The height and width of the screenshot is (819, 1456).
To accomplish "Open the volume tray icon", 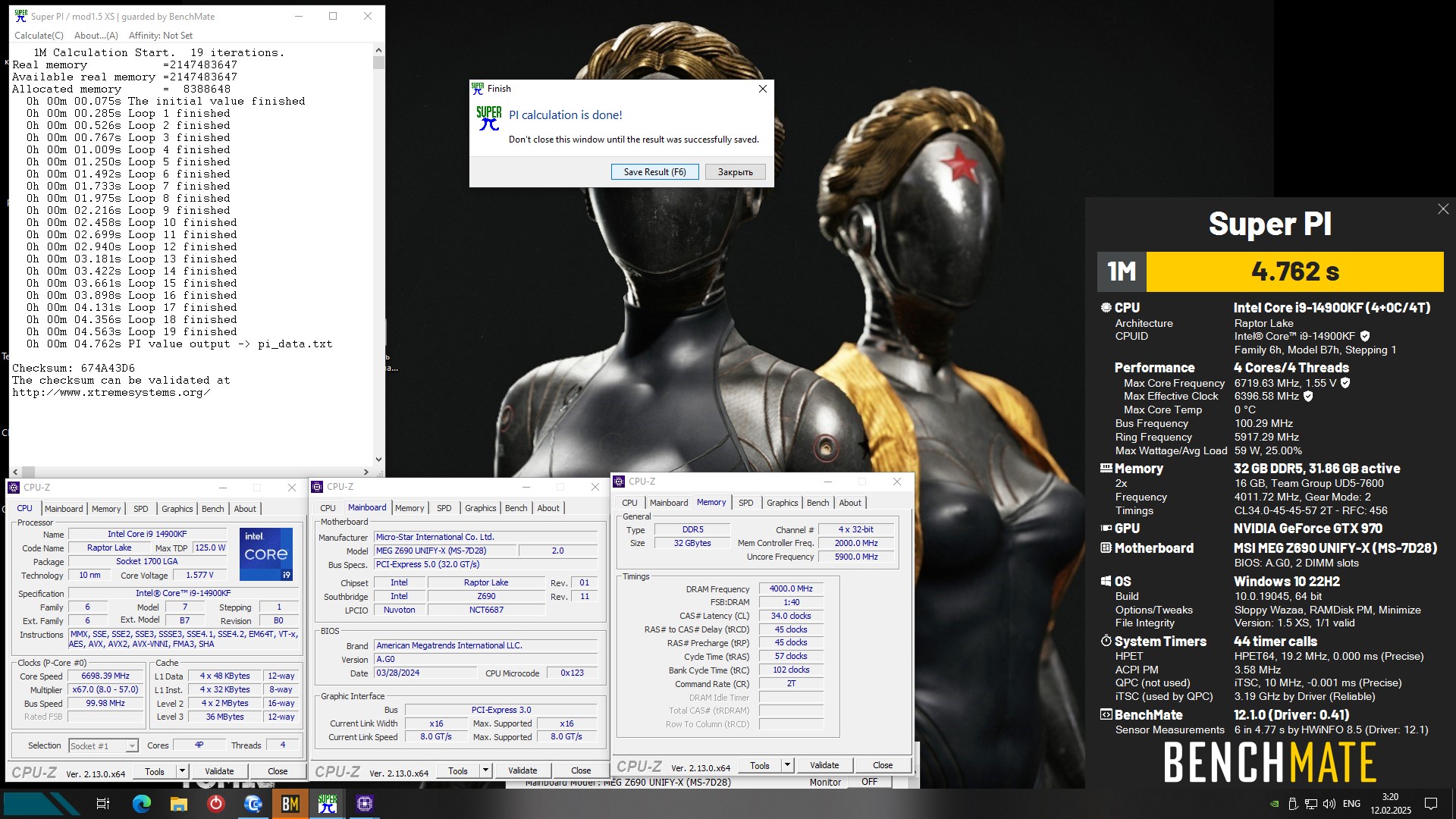I will [x=1329, y=804].
